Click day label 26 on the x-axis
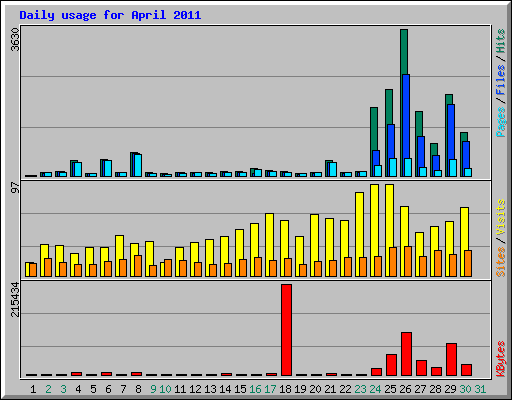This screenshot has width=512, height=400. click(x=405, y=389)
